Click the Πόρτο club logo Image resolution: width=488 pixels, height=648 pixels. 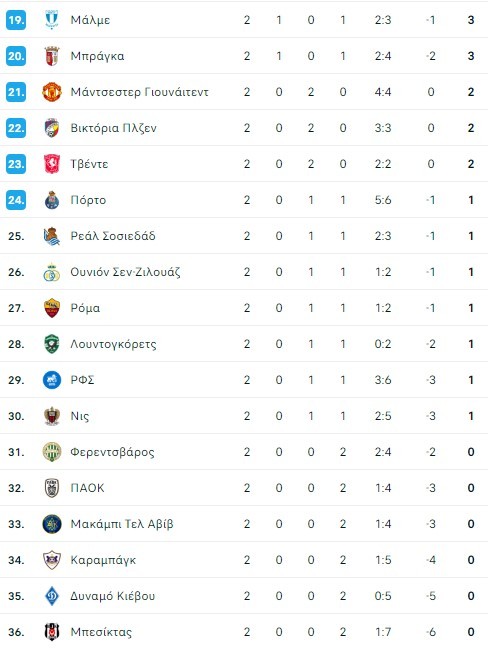[52, 200]
